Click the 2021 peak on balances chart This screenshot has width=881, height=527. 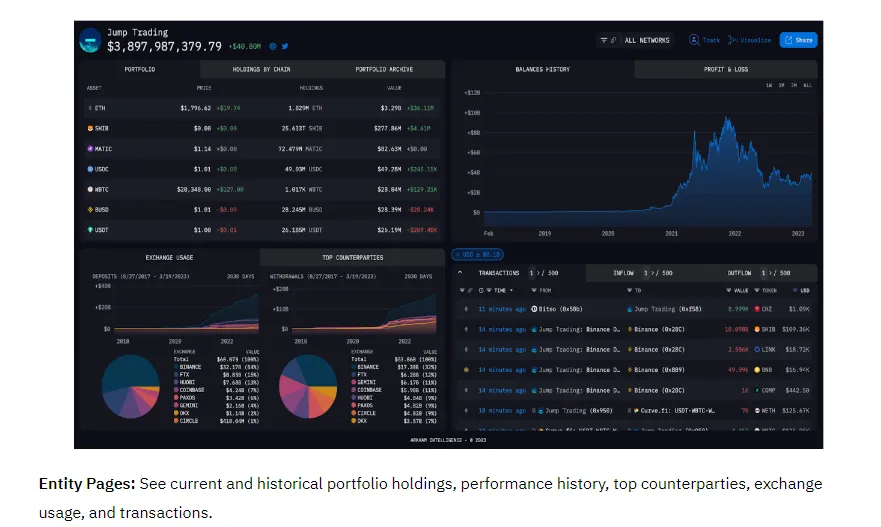(728, 119)
